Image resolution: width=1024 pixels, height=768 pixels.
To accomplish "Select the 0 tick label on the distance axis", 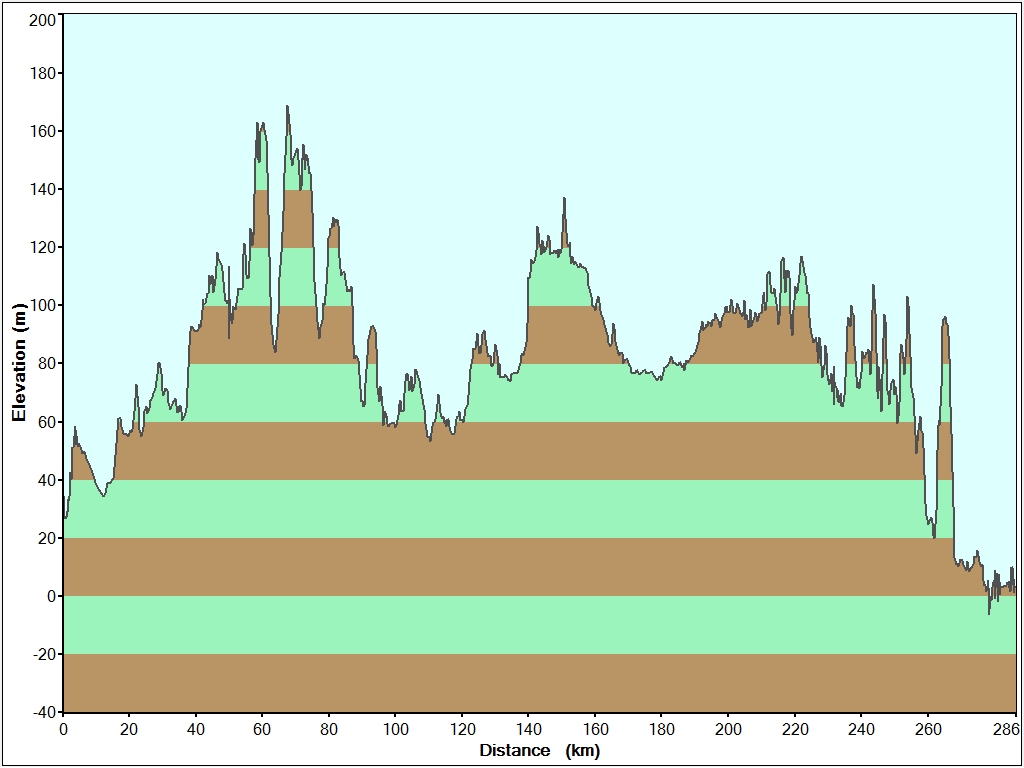I will (63, 729).
